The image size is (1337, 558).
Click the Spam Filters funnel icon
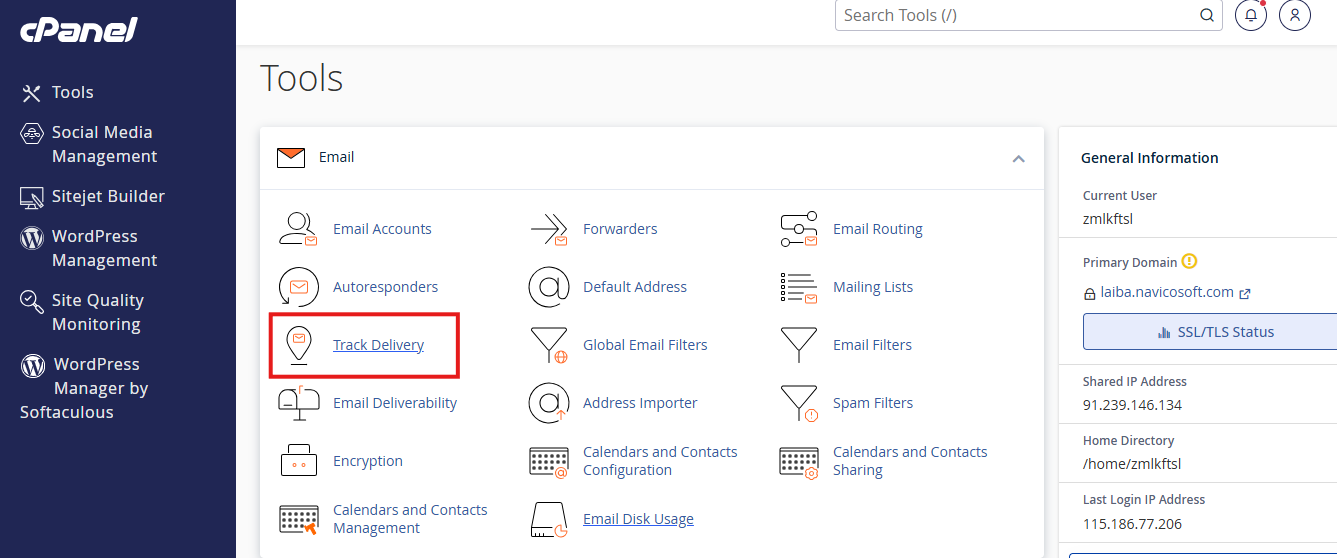798,403
